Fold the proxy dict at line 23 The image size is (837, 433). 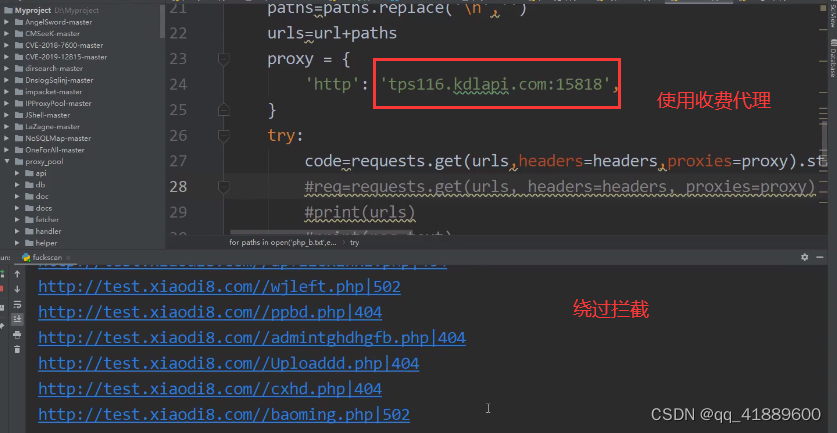tap(224, 59)
